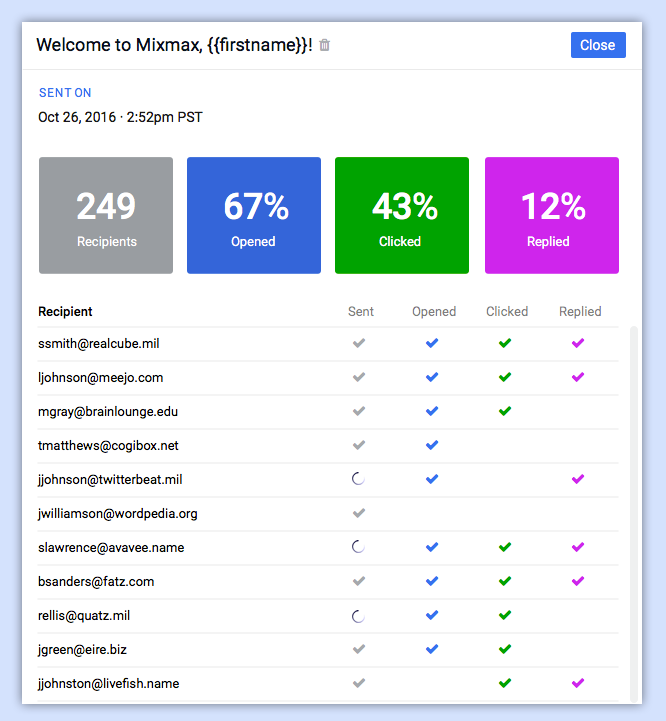Click the clicked checkmark for jjohnston@livefish.name
The width and height of the screenshot is (666, 721).
point(505,683)
